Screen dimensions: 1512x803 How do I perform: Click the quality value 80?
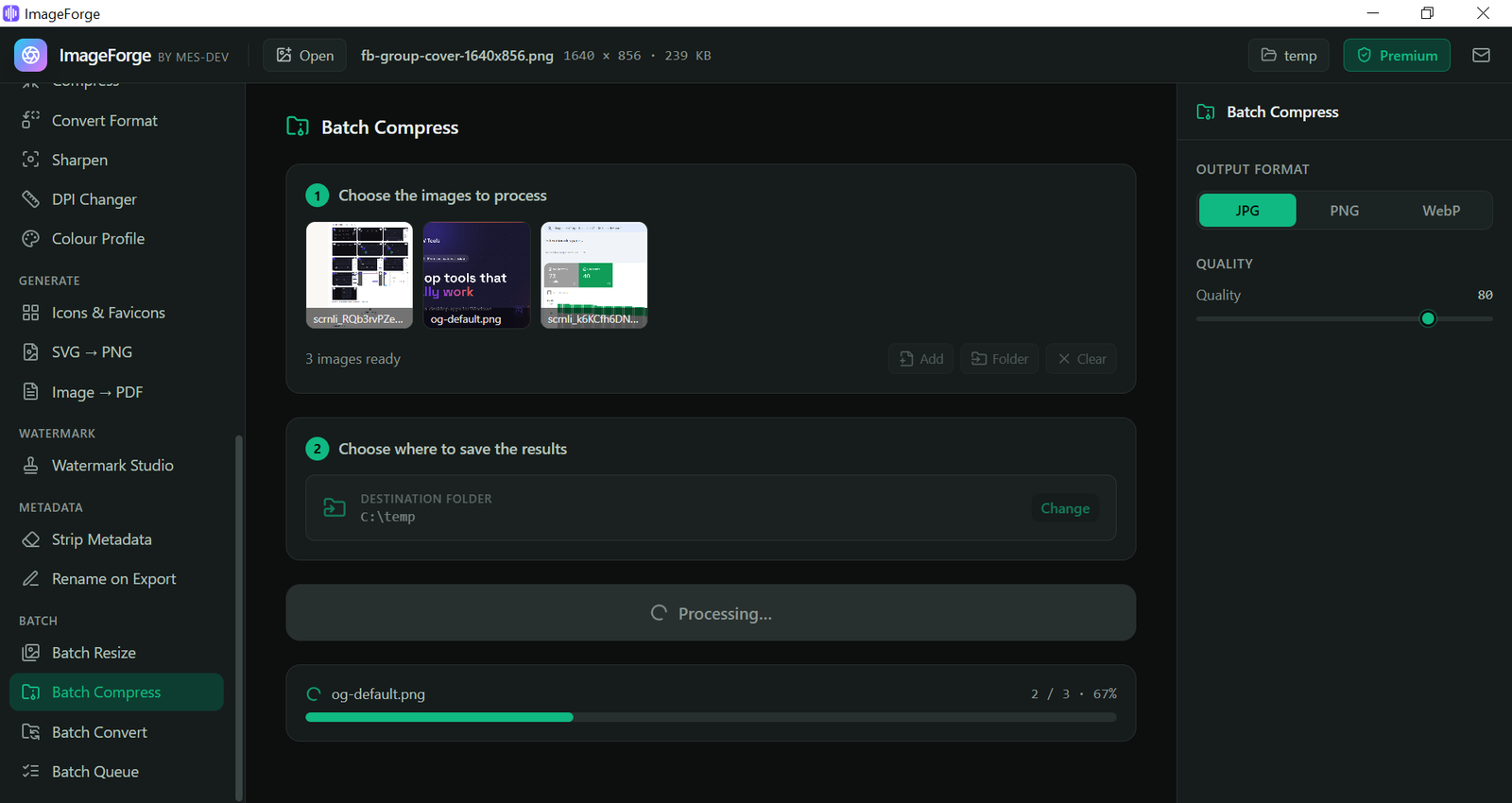coord(1485,295)
